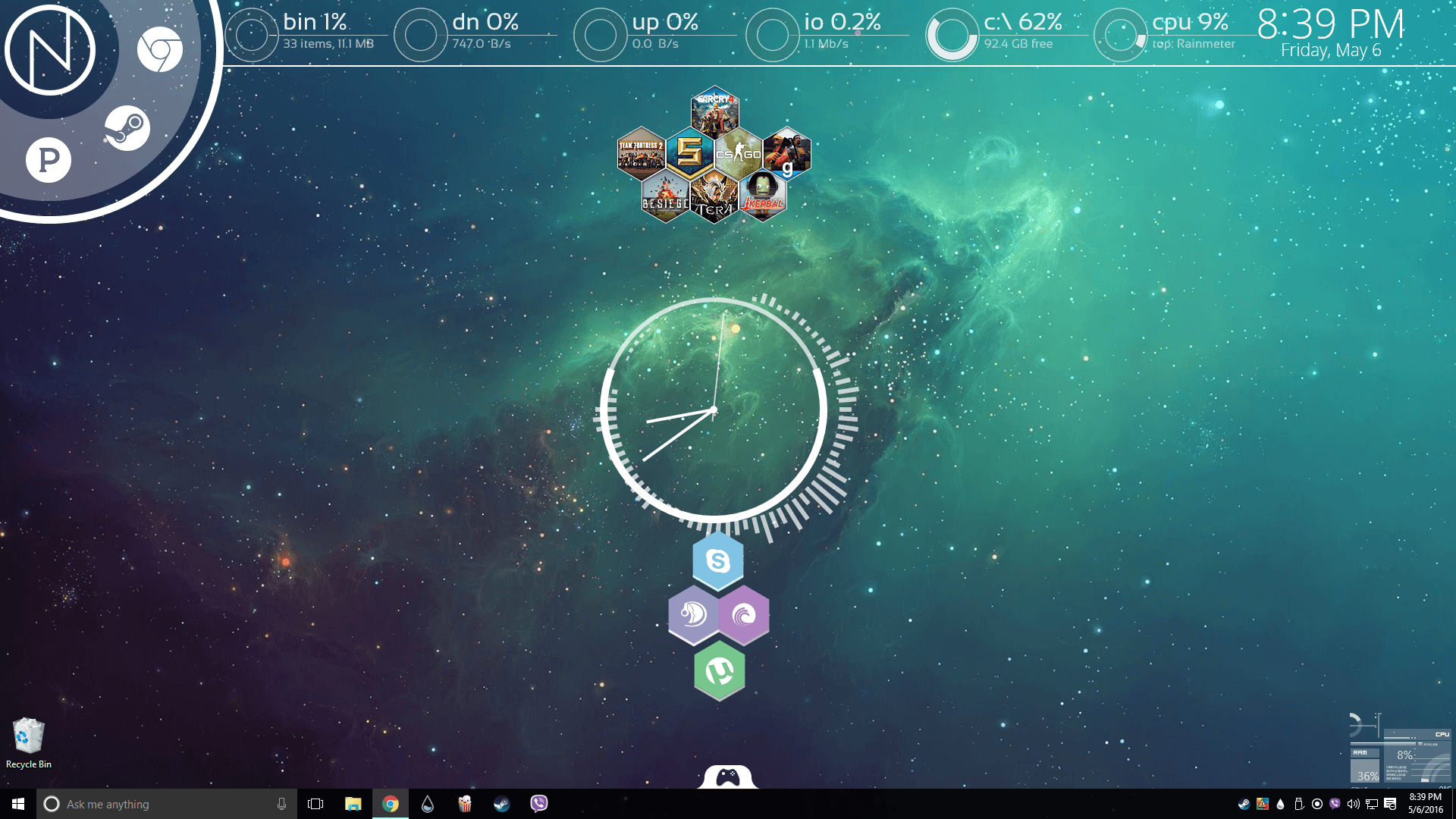Open the CS:GO hexagon tile
The width and height of the screenshot is (1456, 819).
pos(738,153)
